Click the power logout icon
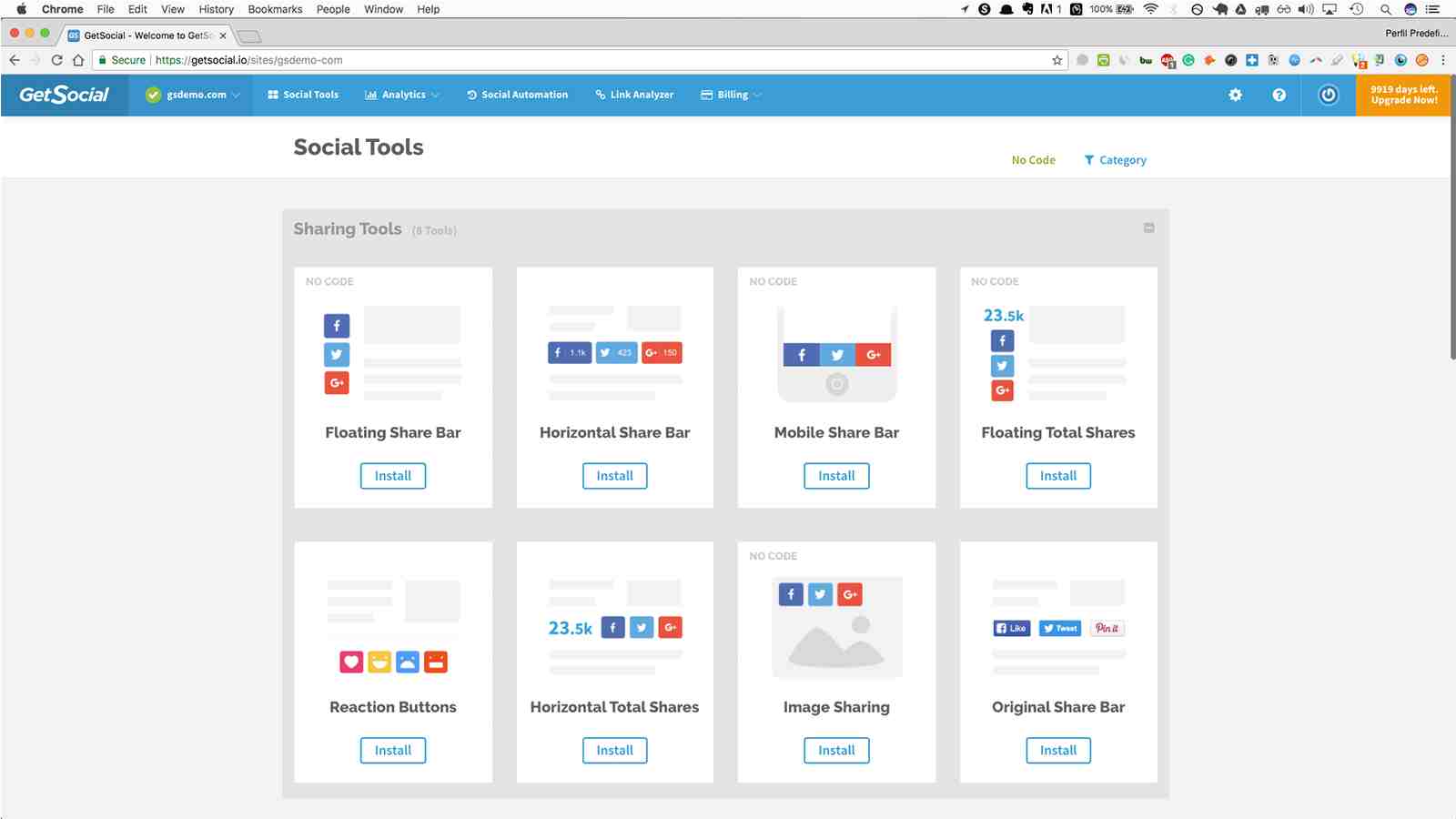This screenshot has height=819, width=1456. coord(1329,95)
